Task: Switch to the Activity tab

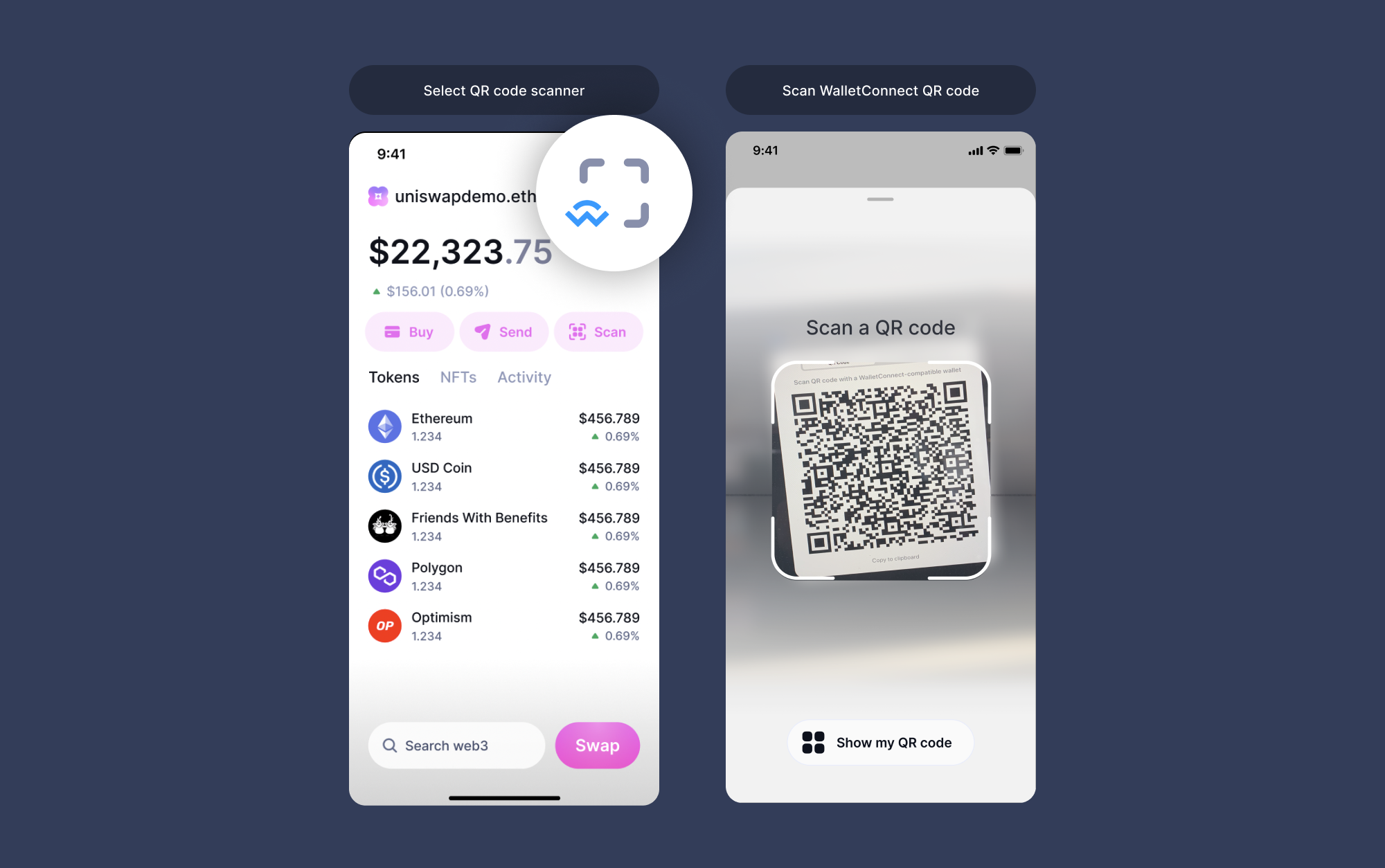Action: (525, 377)
